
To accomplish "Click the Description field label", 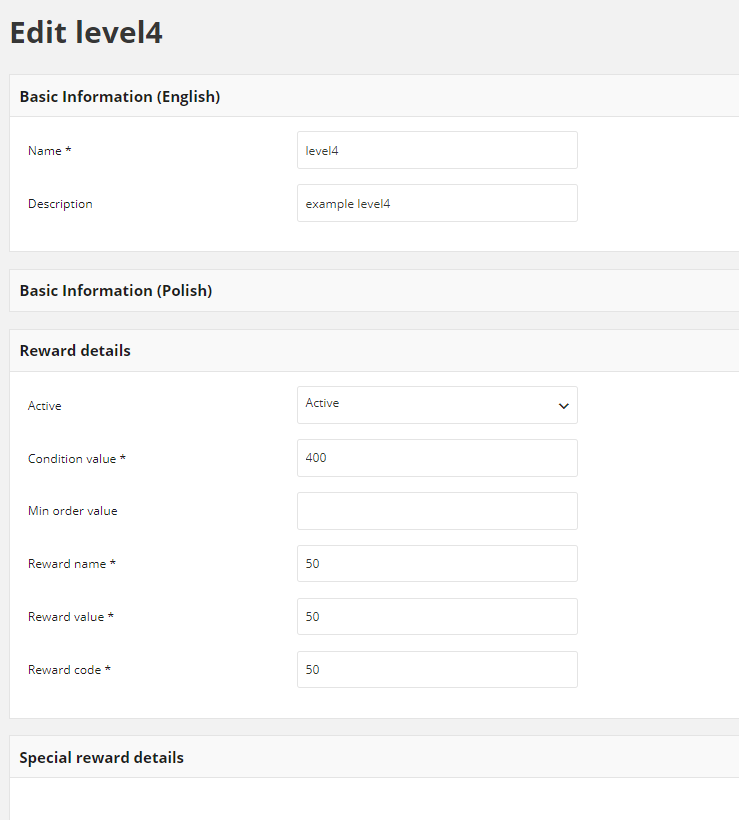I will 60,204.
